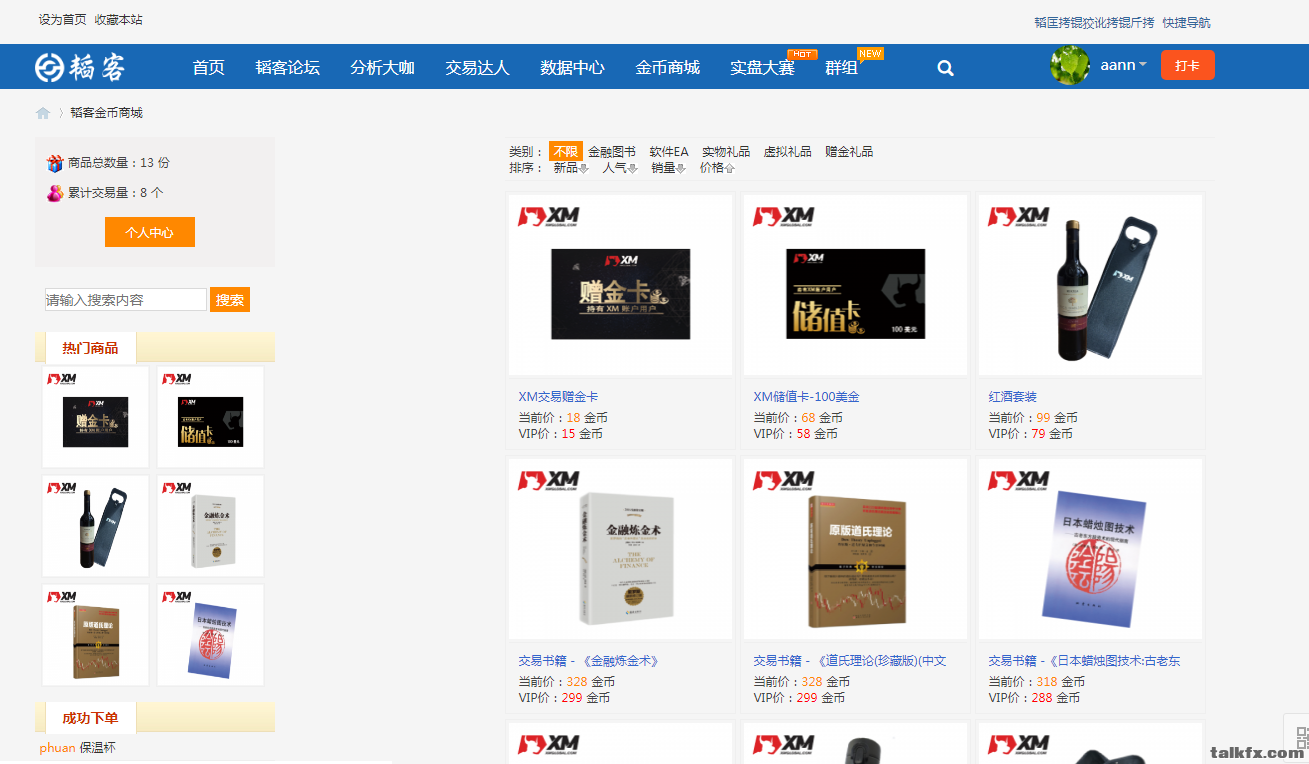Filter by 软件EA category
1309x764 pixels.
pos(669,152)
